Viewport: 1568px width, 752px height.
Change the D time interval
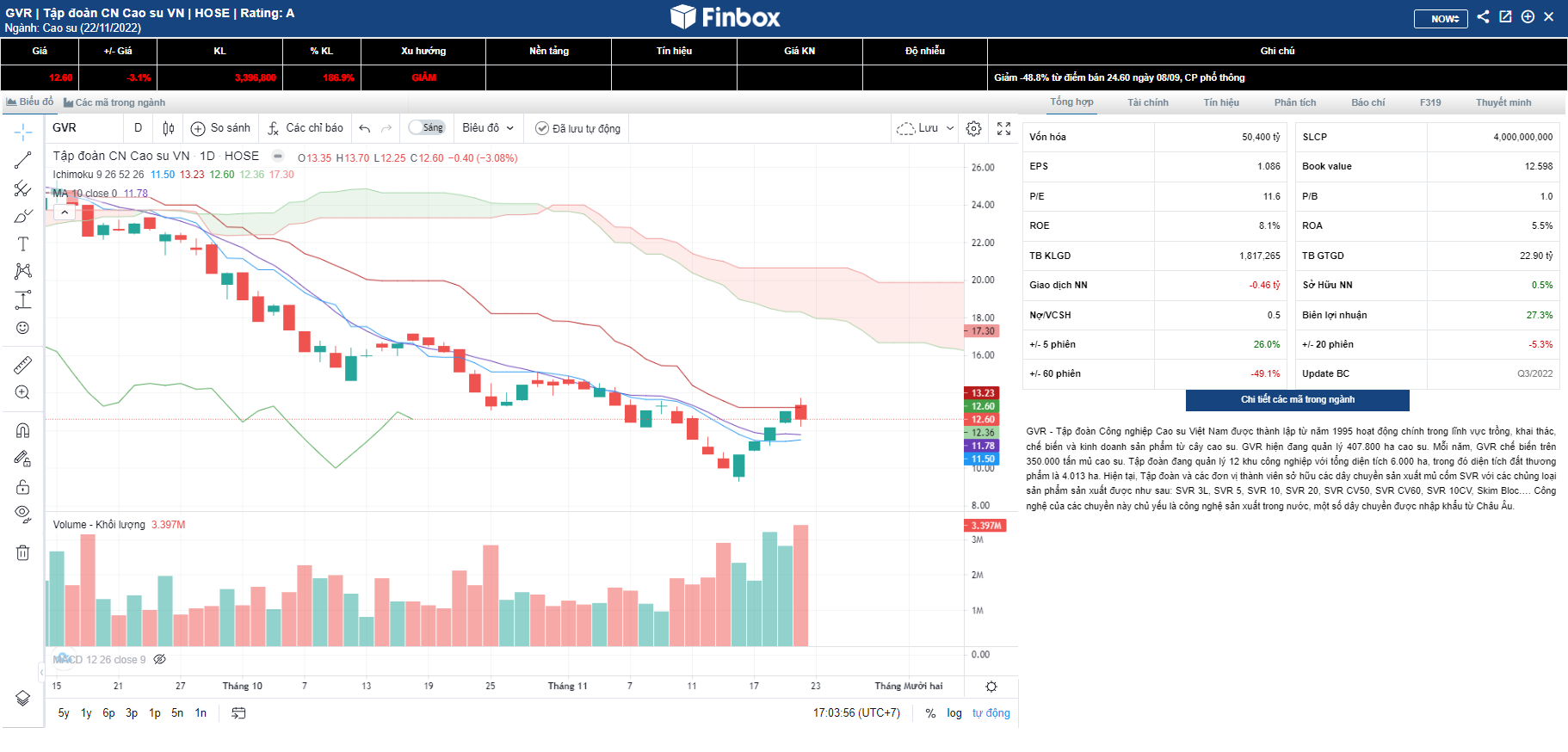tap(138, 128)
